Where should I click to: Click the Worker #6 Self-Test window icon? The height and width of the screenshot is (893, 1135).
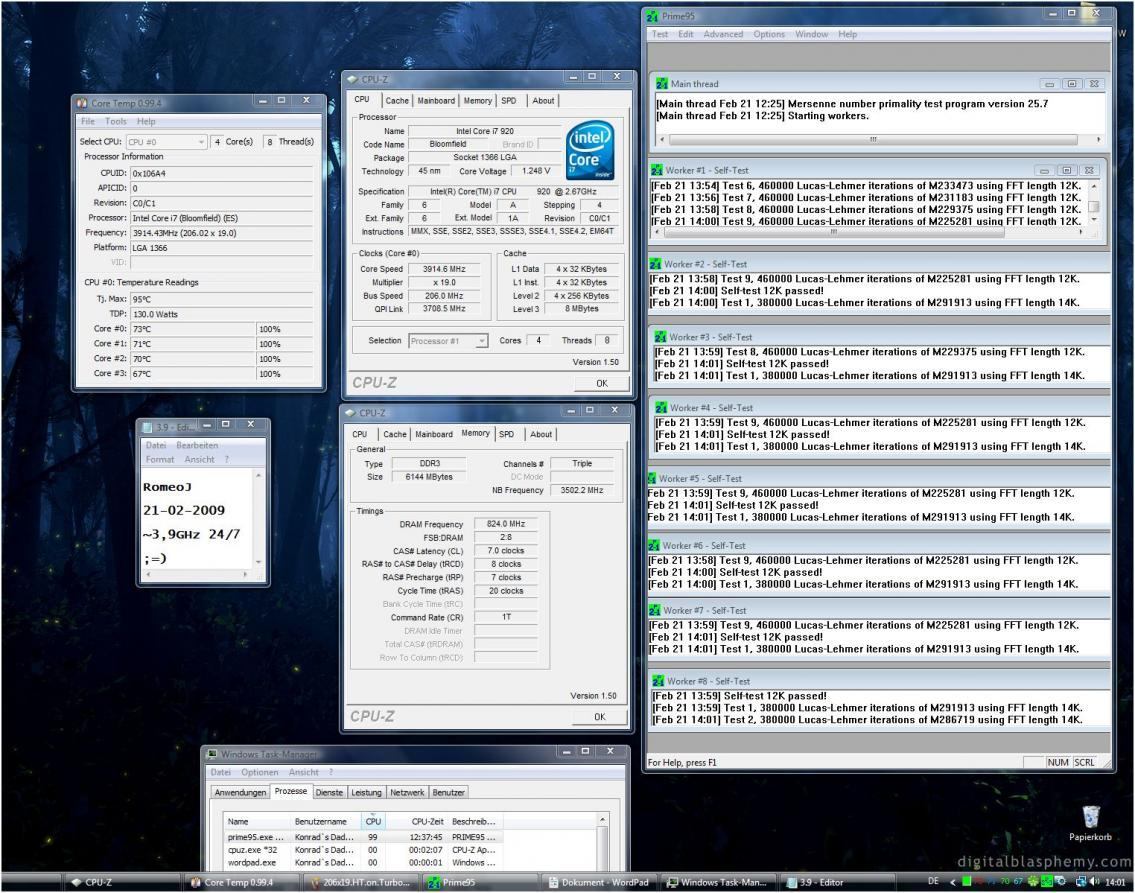point(654,546)
